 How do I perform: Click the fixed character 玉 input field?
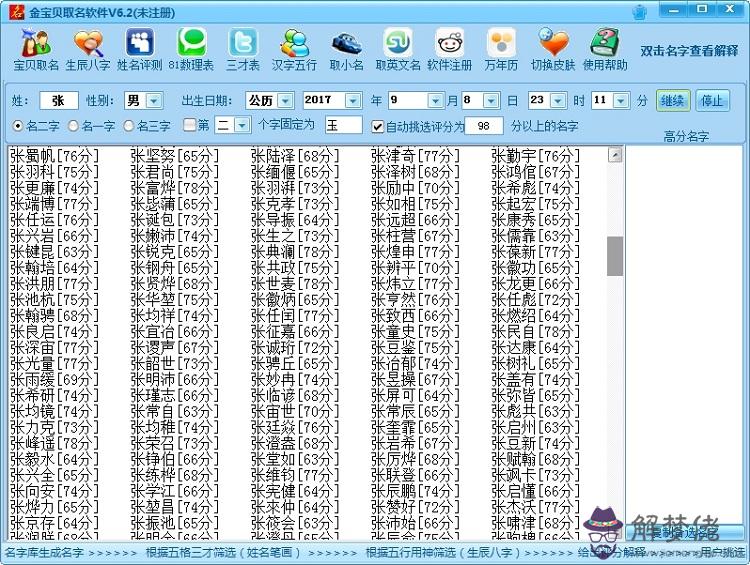(x=343, y=125)
